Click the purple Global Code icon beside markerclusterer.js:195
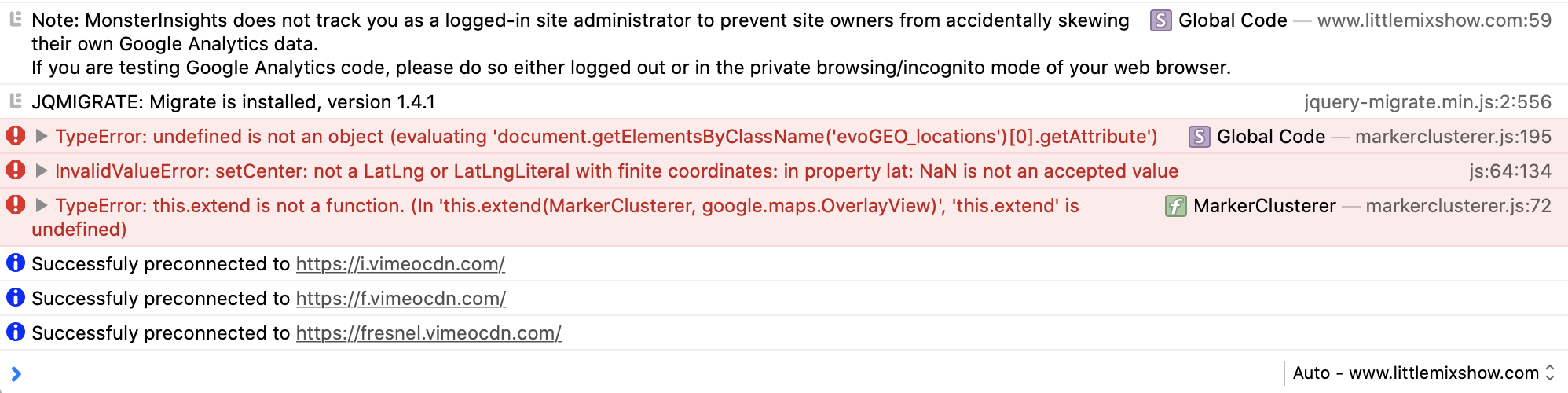The height and width of the screenshot is (393, 1568). click(x=1199, y=137)
